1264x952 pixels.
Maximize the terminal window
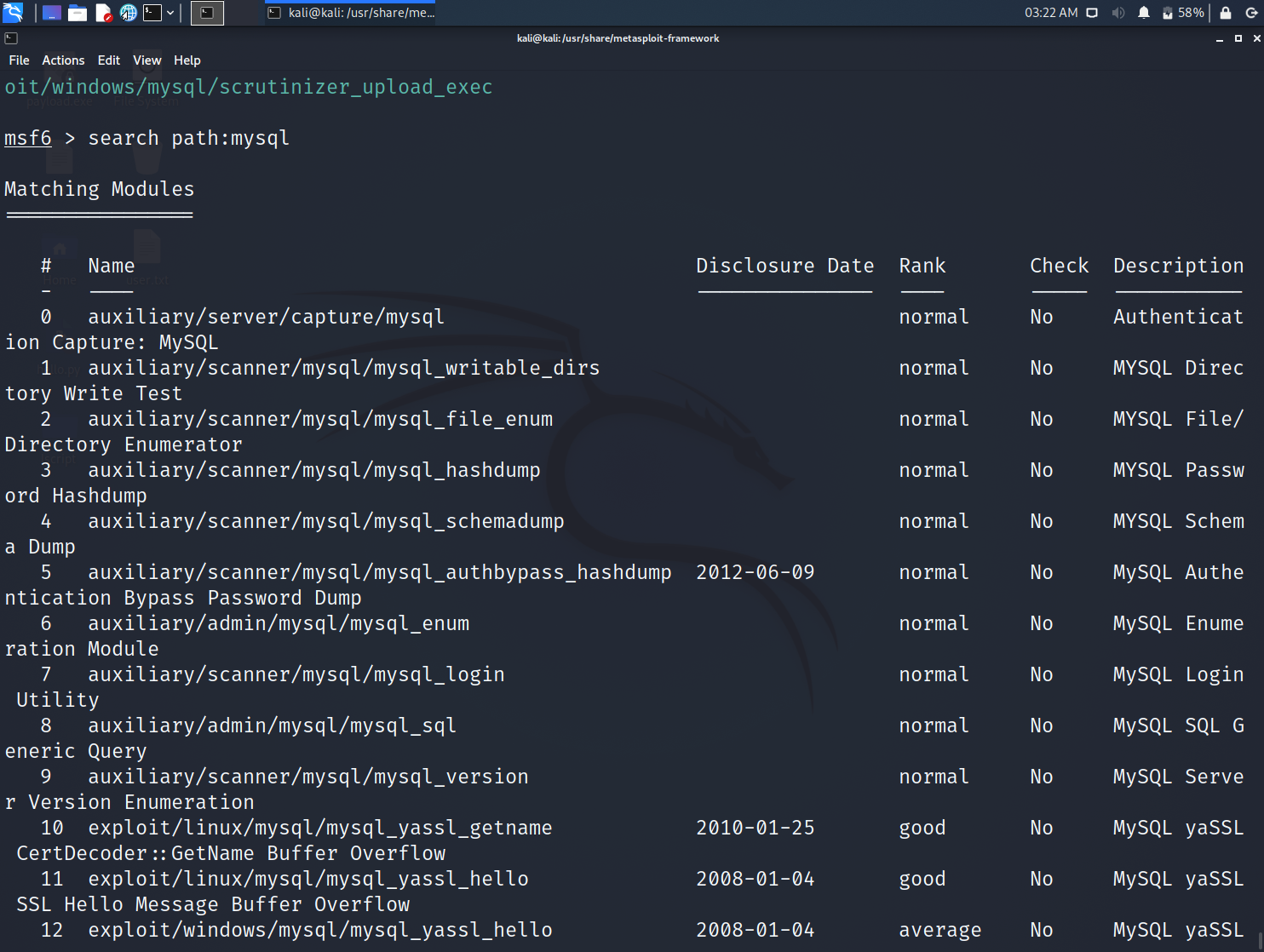coord(1238,38)
